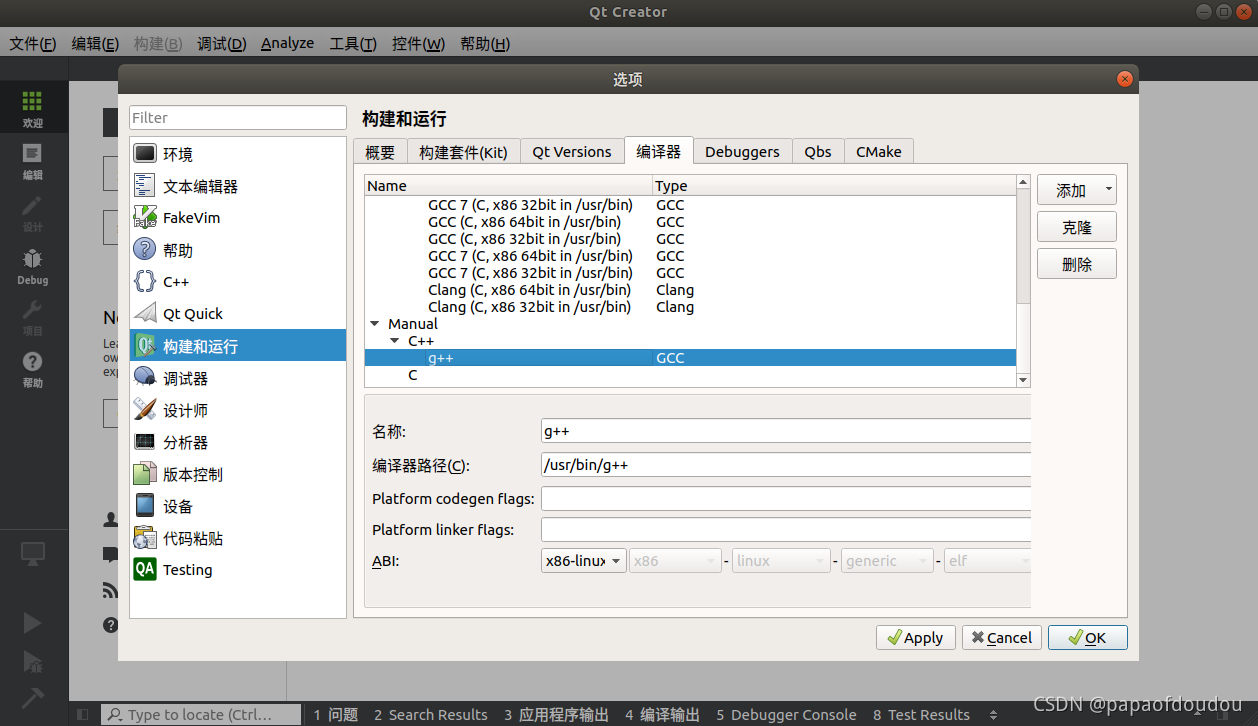The width and height of the screenshot is (1258, 726).
Task: Select Qt Quick options category
Action: [x=238, y=314]
